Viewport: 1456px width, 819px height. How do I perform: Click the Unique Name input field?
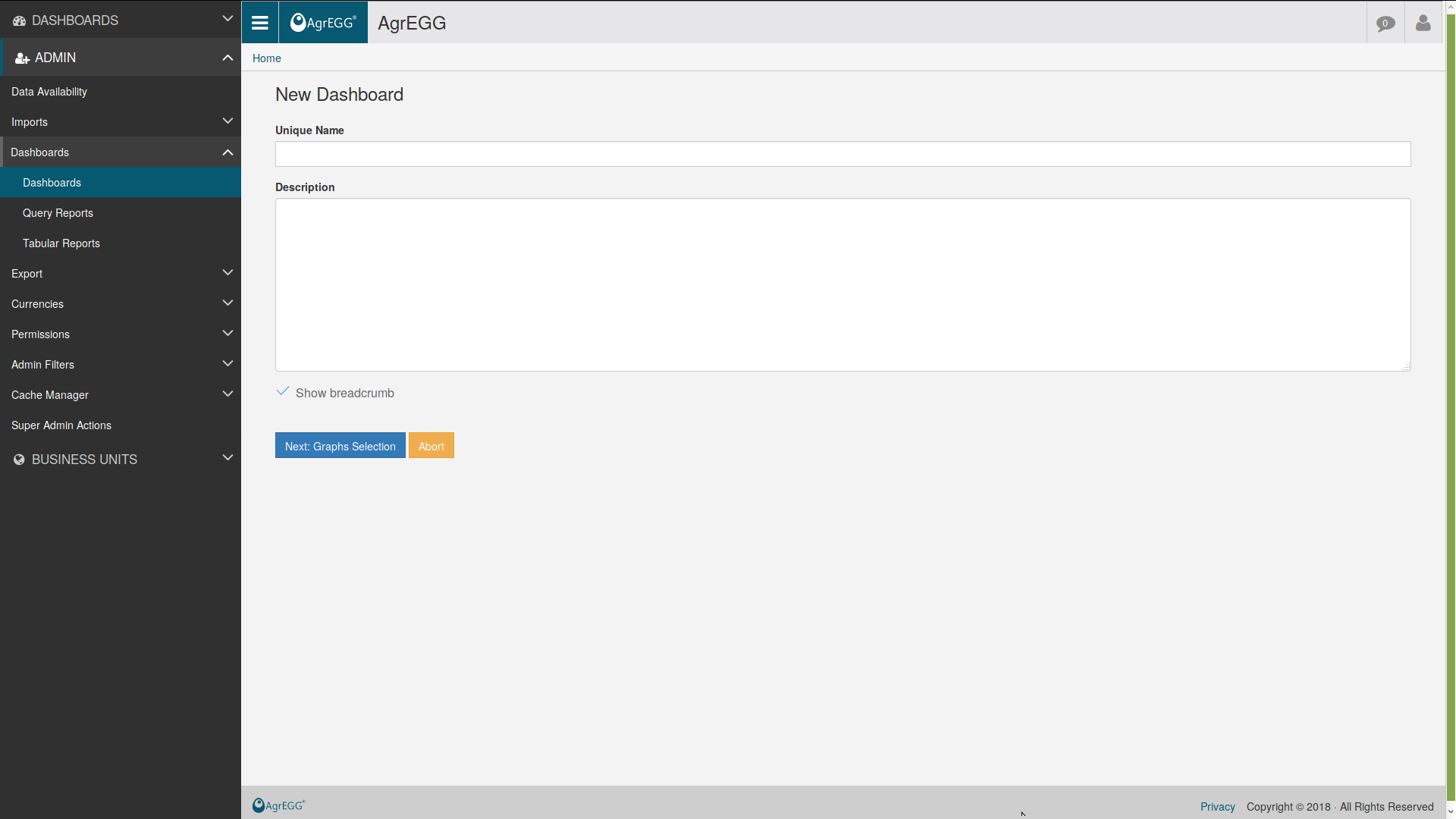pos(843,154)
